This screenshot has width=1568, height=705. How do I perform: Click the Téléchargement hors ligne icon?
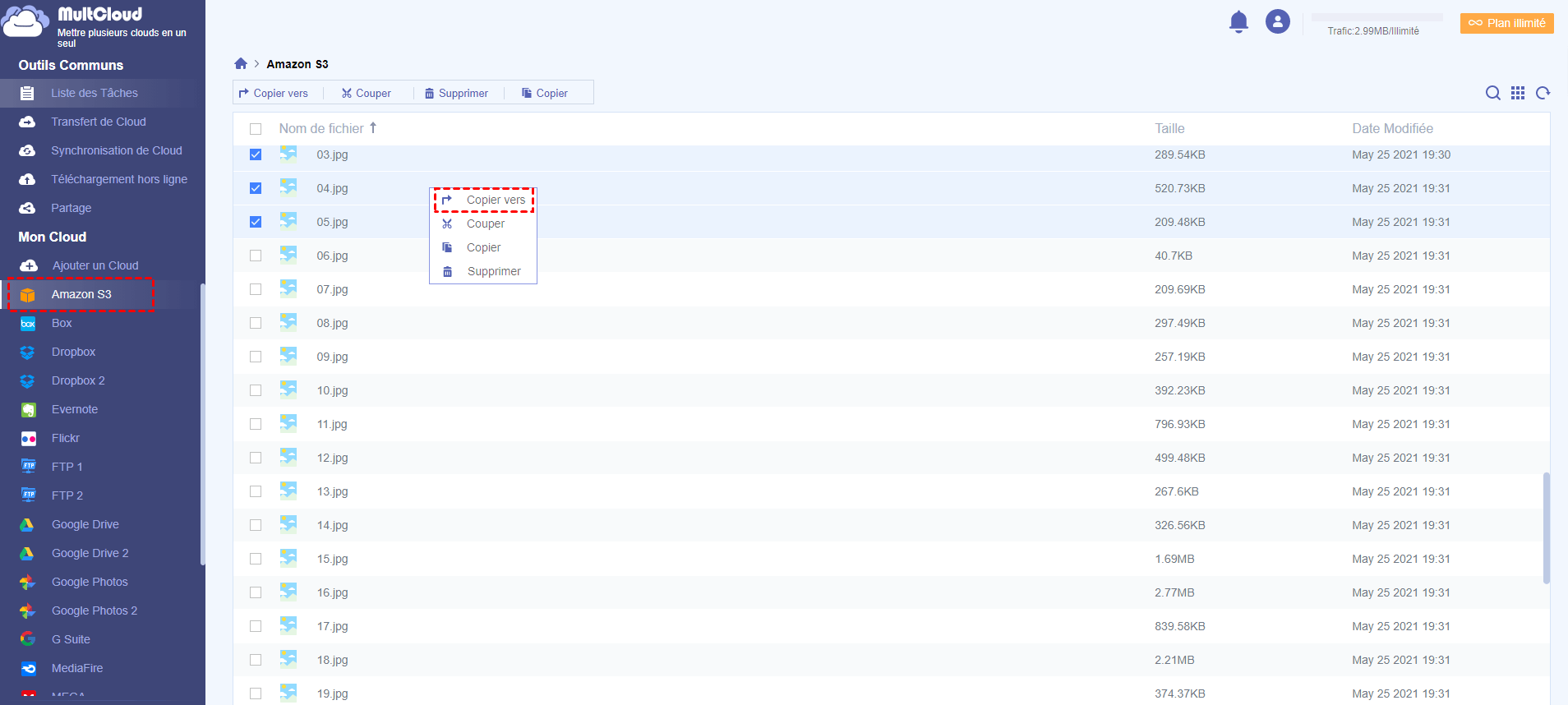[27, 179]
